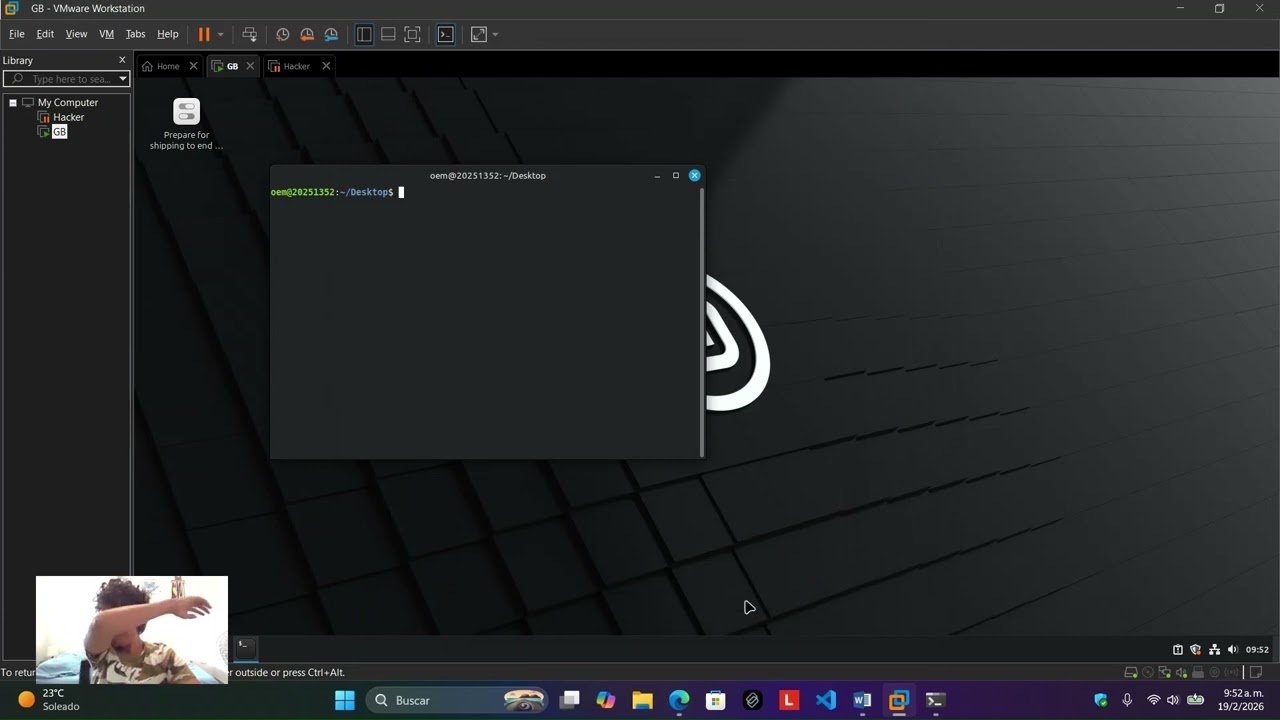Click the stretch guest display icon
The image size is (1280, 720).
pos(479,34)
